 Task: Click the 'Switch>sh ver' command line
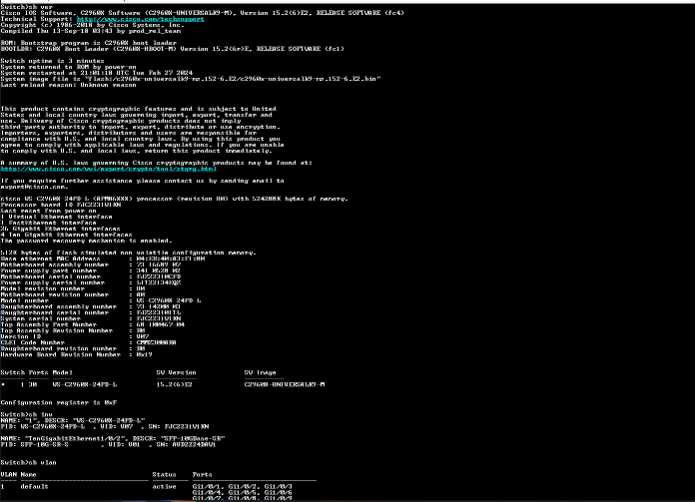tap(27, 7)
